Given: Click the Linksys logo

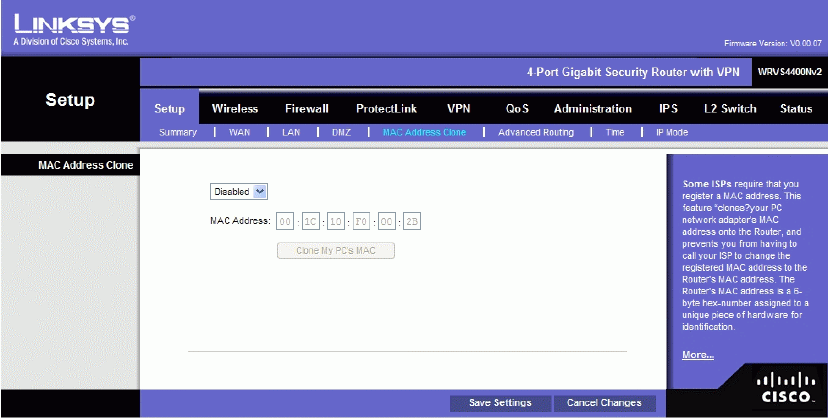Looking at the screenshot, I should [74, 30].
